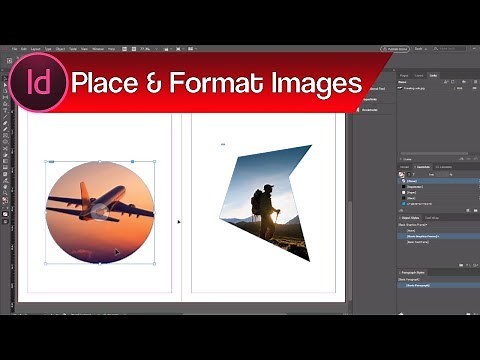Select the Pen tool
Viewport: 480px width, 360px height.
pos(5,123)
